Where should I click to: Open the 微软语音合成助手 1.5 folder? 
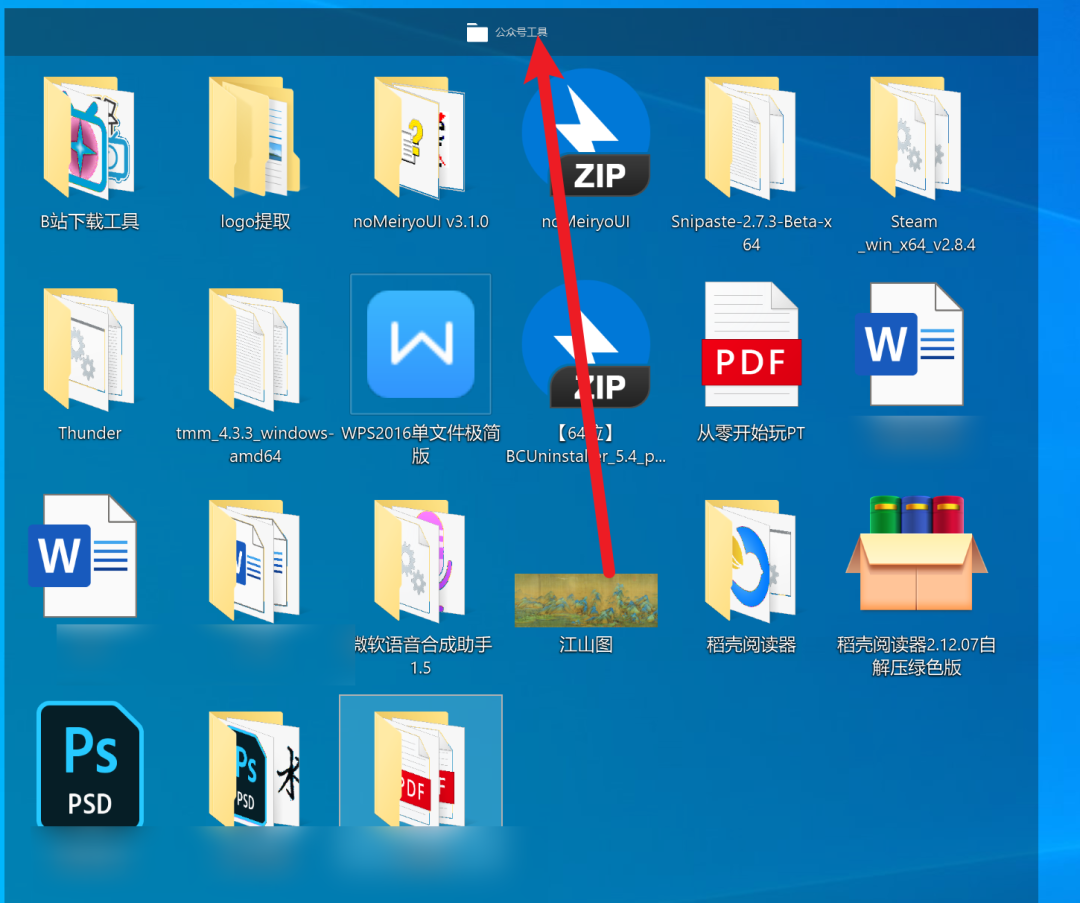[x=419, y=561]
